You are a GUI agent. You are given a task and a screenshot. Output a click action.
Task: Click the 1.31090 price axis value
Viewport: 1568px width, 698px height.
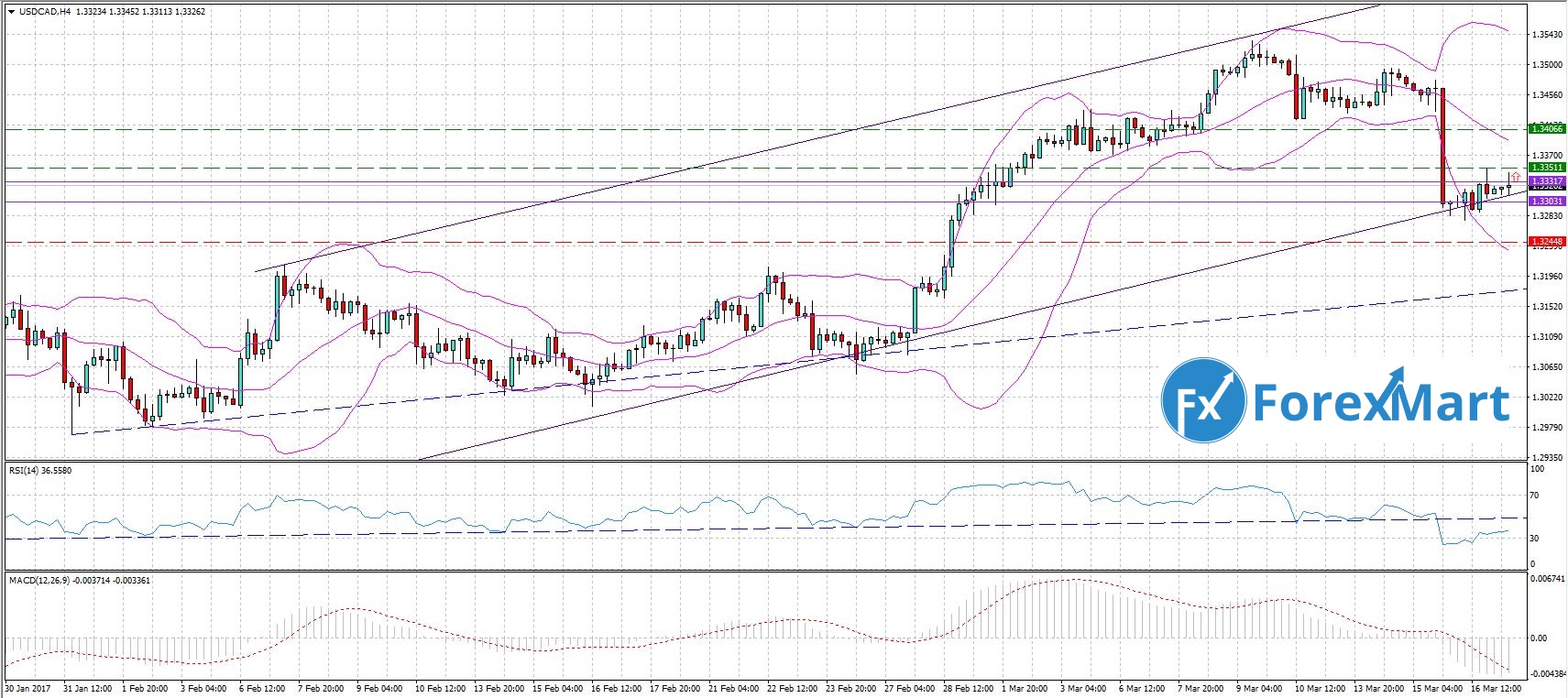pyautogui.click(x=1547, y=337)
